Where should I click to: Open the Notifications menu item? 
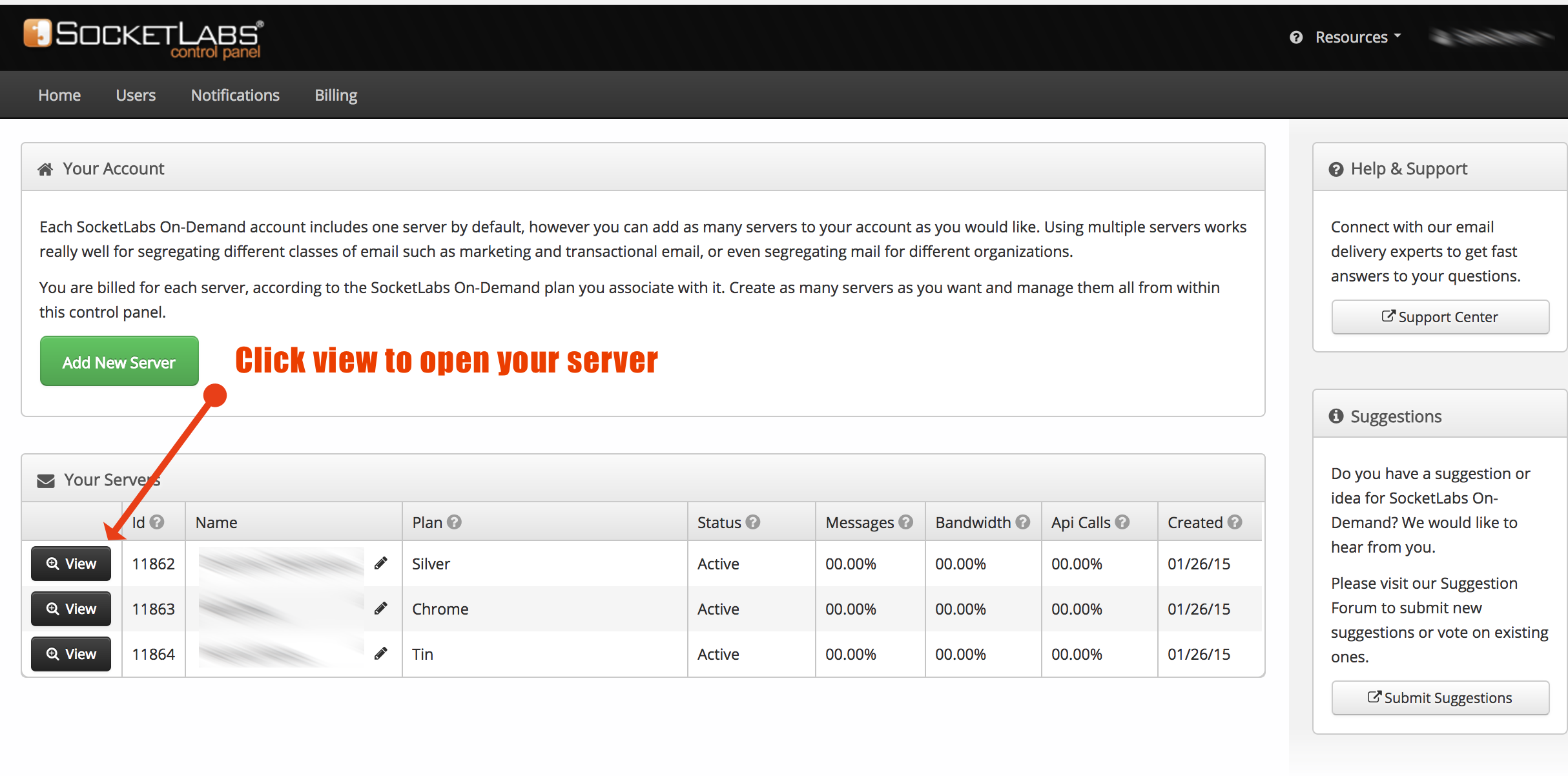(x=235, y=95)
